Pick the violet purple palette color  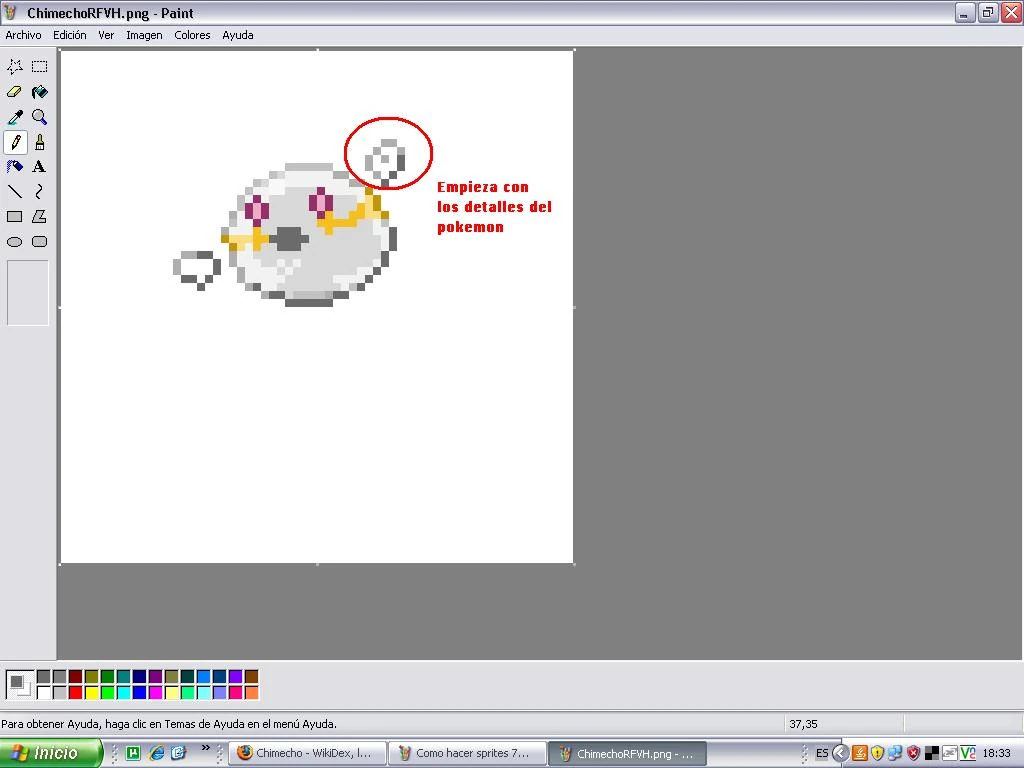pyautogui.click(x=235, y=677)
